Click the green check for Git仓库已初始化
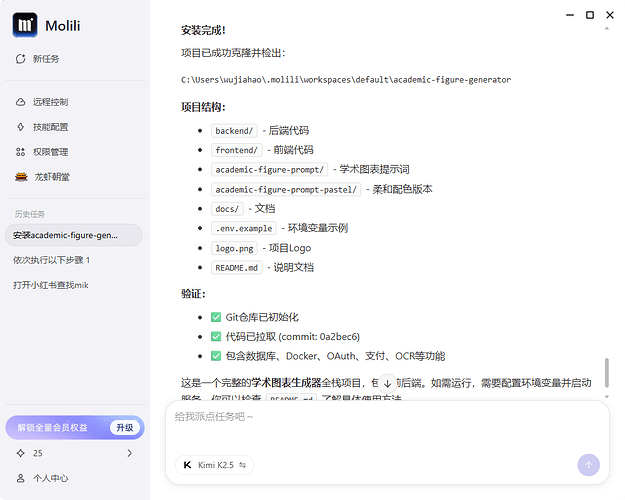This screenshot has width=625, height=500. [x=216, y=317]
